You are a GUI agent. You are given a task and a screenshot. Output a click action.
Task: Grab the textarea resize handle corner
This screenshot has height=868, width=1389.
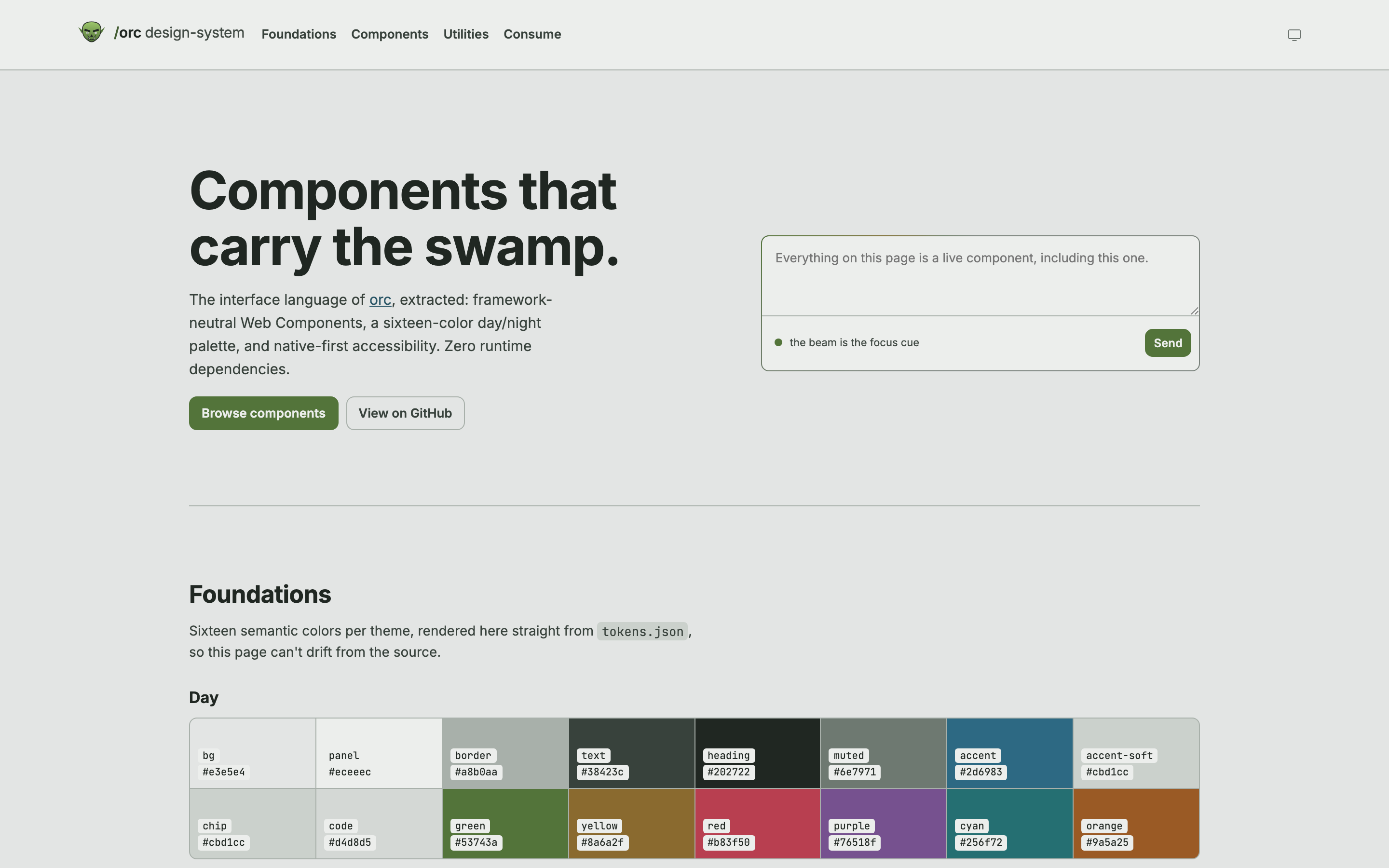(x=1195, y=311)
